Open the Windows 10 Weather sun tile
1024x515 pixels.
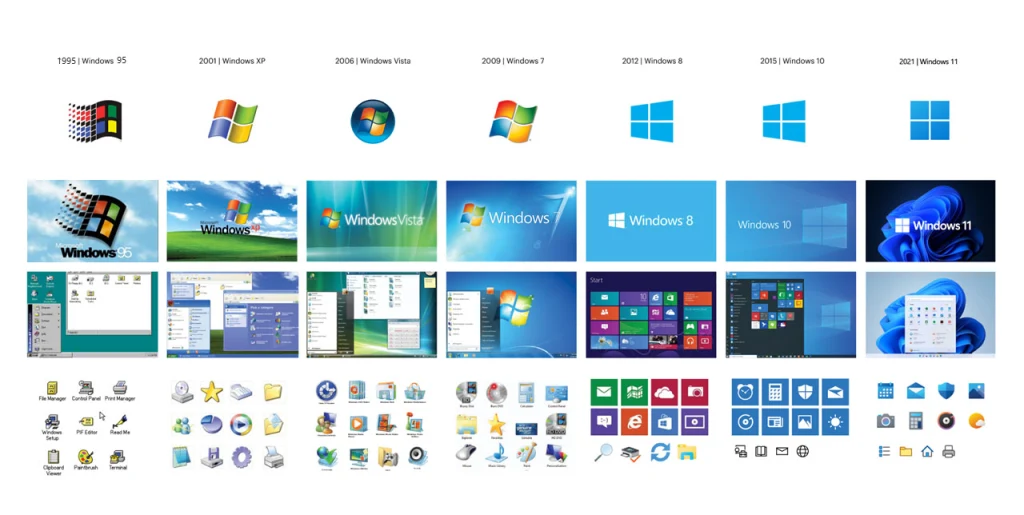click(x=835, y=422)
